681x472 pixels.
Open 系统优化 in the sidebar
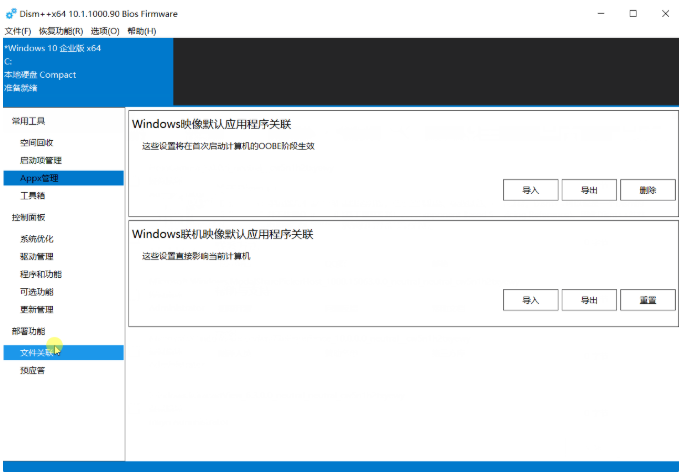(x=63, y=239)
